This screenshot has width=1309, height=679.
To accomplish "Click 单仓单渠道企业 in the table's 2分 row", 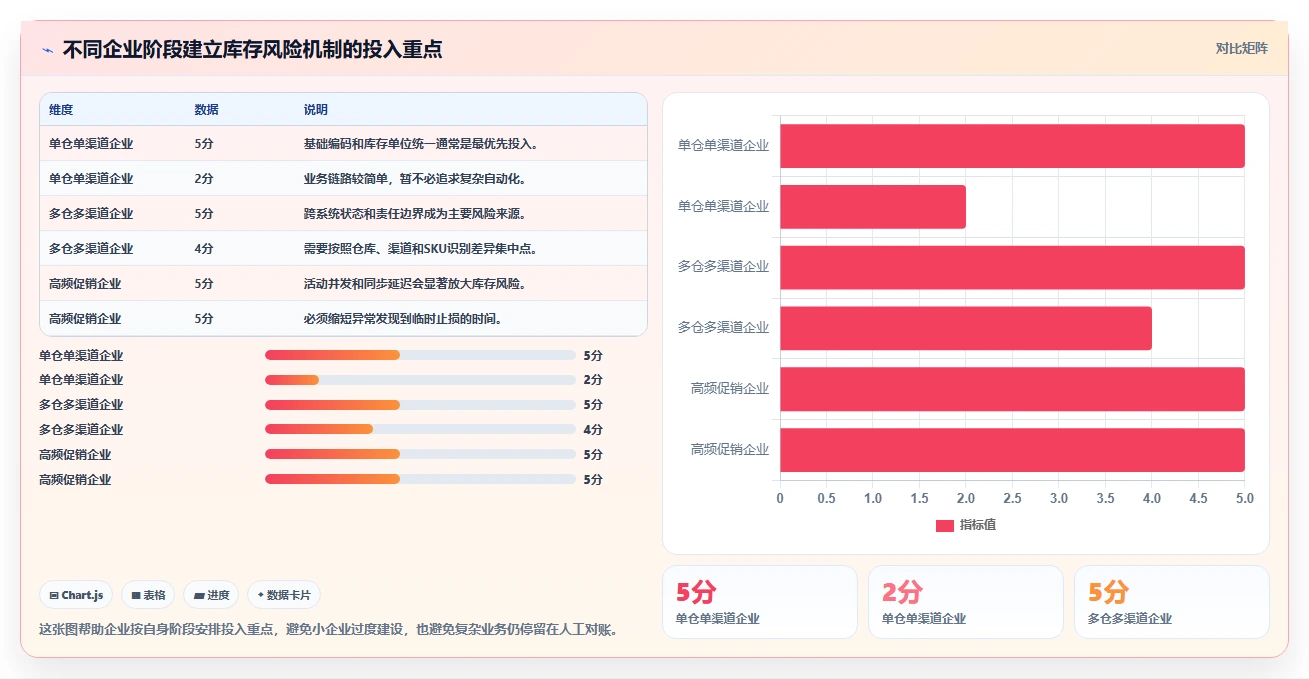I will click(91, 179).
